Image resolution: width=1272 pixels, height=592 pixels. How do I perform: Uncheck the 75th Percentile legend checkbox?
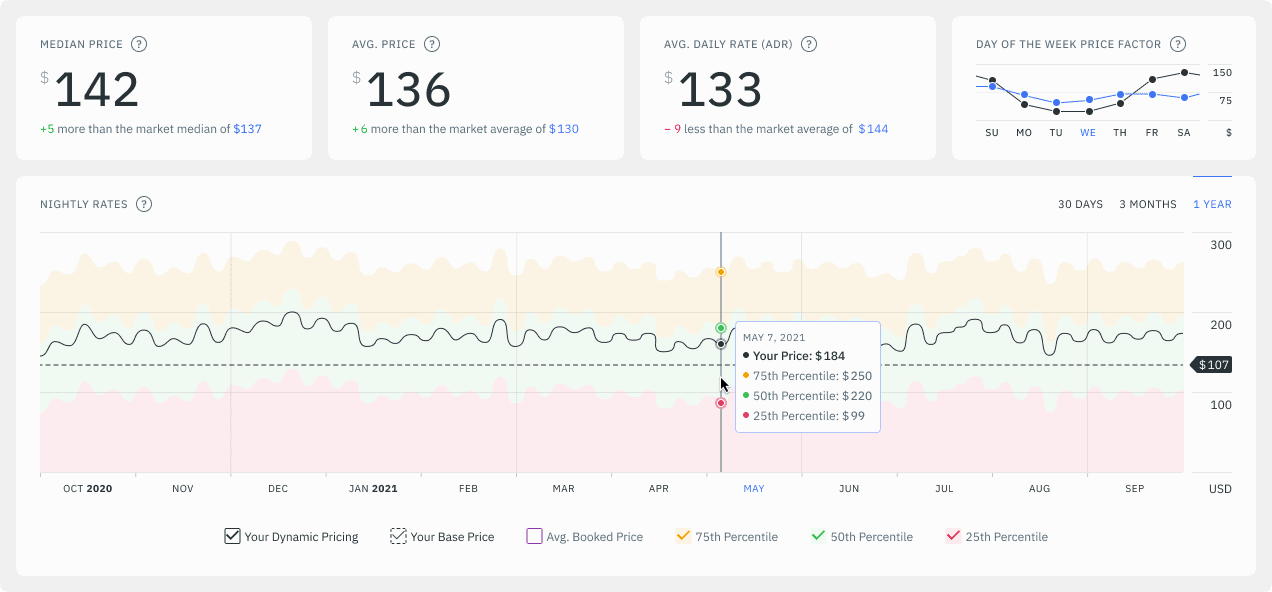pyautogui.click(x=684, y=536)
